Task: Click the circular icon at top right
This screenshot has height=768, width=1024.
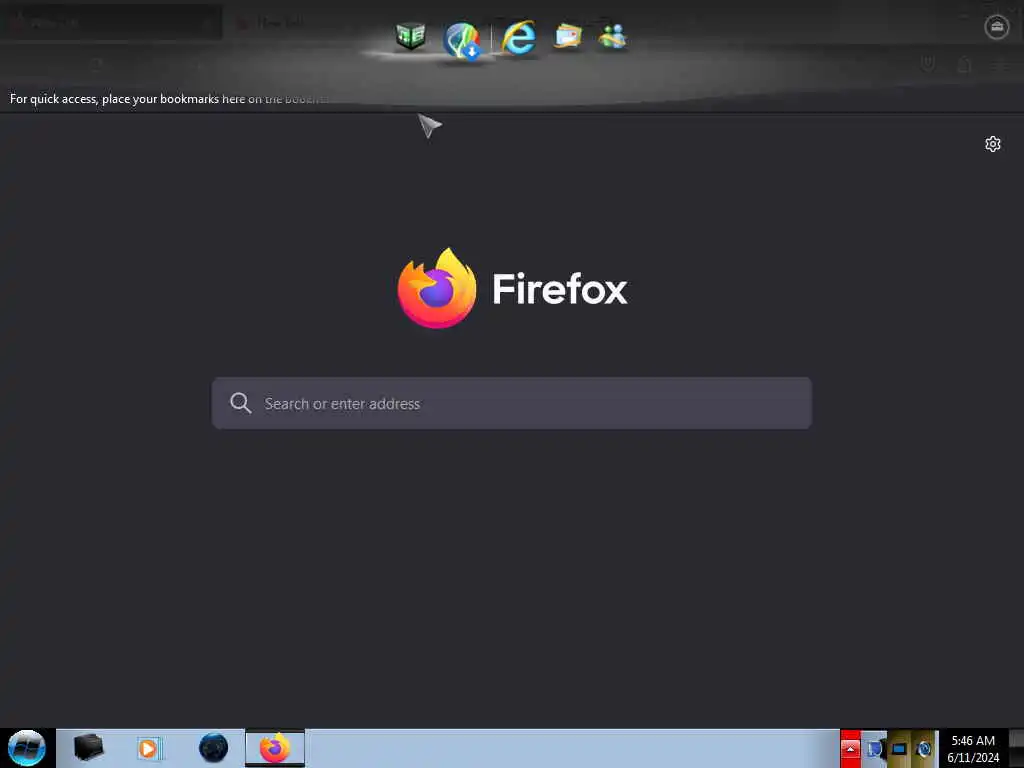Action: (x=997, y=27)
